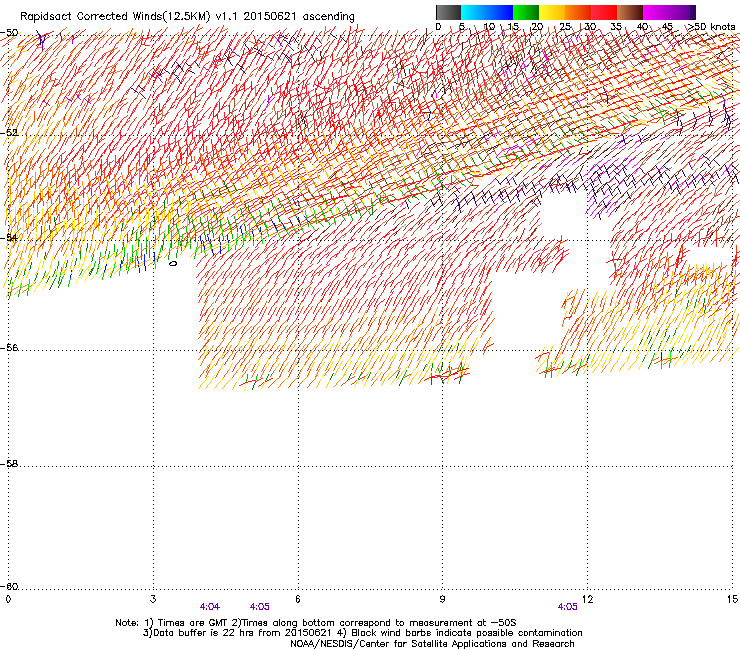This screenshot has width=740, height=650.
Task: Click the latitude label "-52"
Action: coord(9,133)
